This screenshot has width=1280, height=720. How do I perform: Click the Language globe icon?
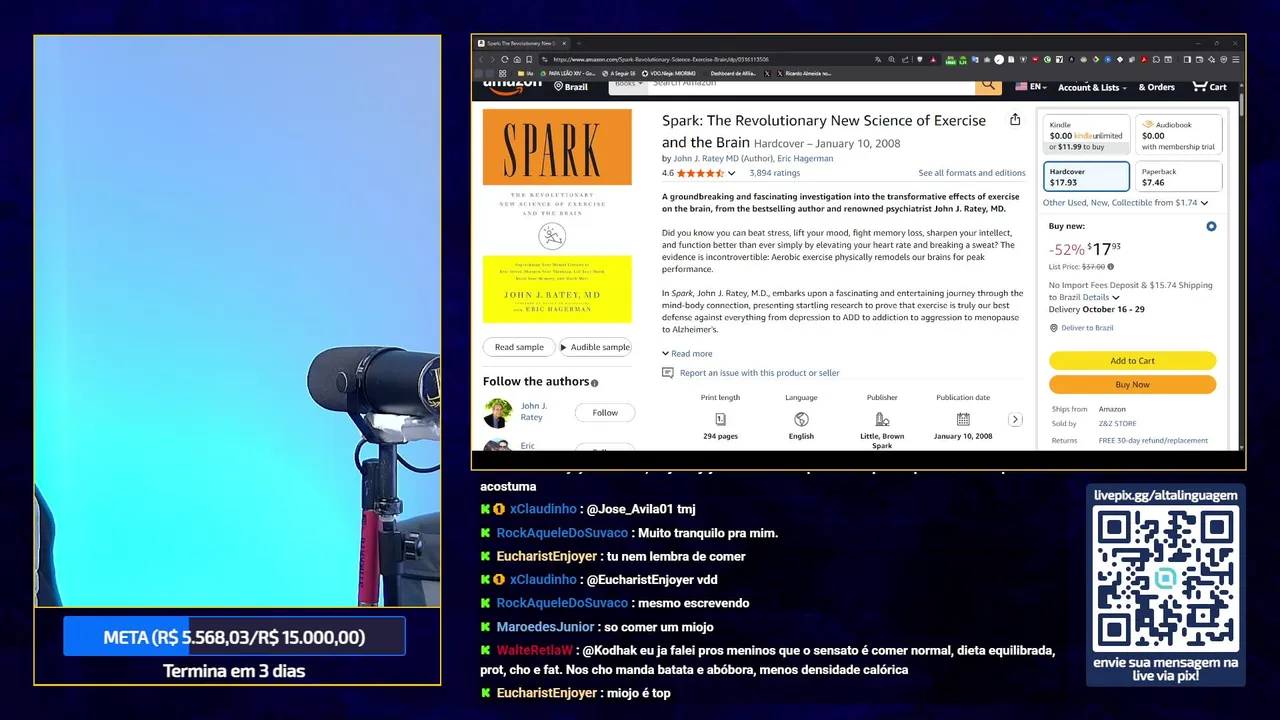tap(801, 419)
